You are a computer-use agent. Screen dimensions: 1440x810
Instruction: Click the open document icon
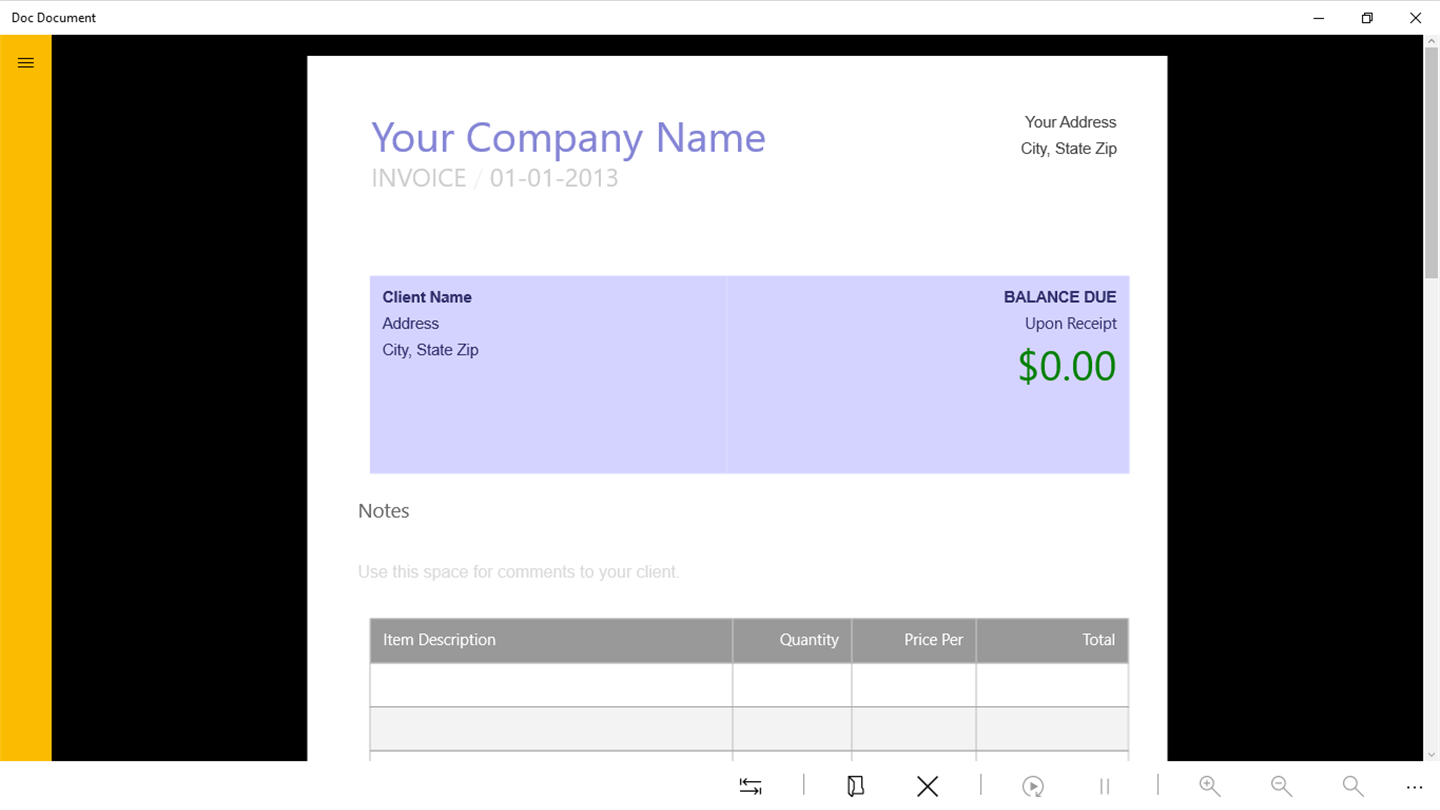tap(855, 786)
